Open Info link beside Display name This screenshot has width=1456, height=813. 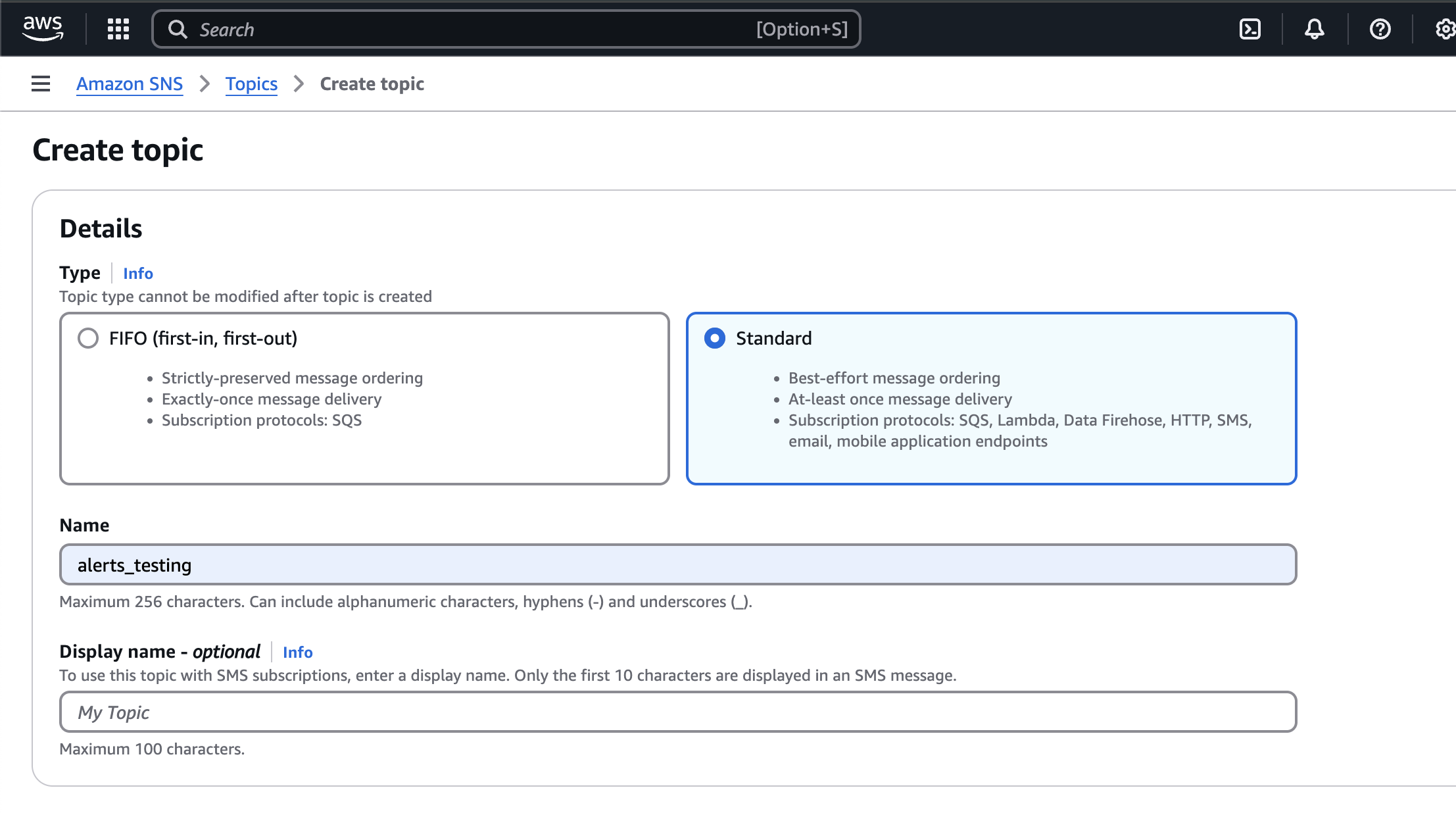coord(297,652)
